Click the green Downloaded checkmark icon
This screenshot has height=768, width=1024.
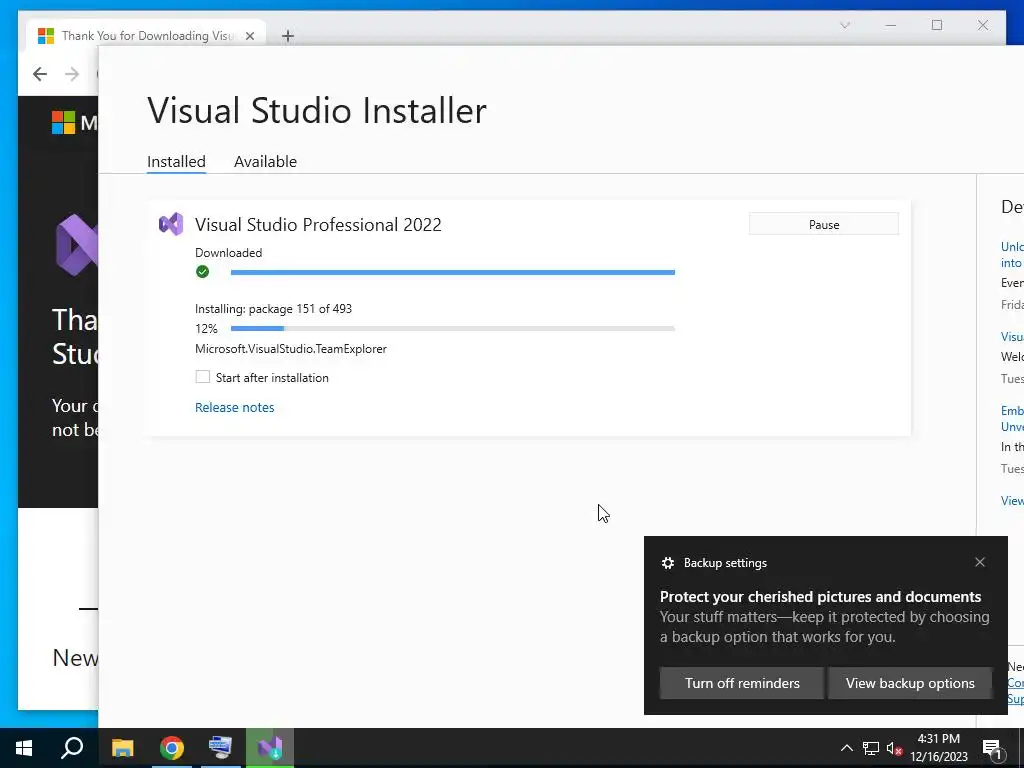(x=202, y=272)
